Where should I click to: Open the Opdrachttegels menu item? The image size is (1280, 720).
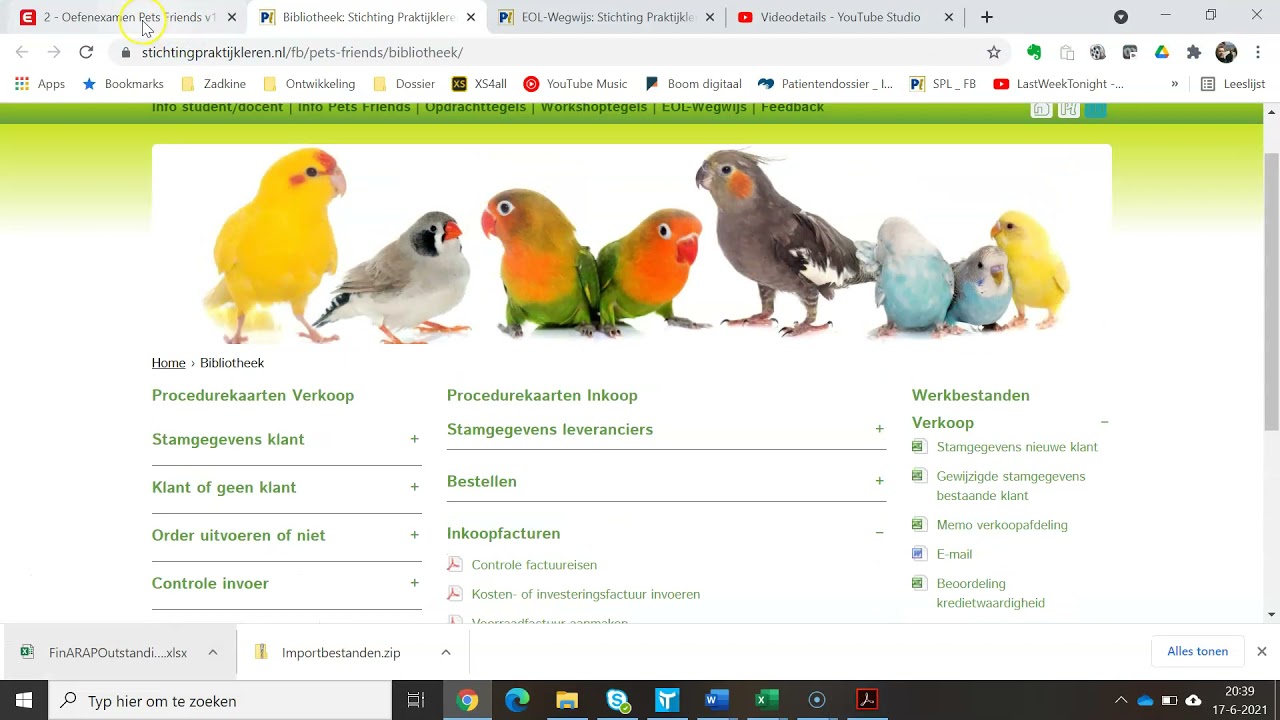(475, 107)
